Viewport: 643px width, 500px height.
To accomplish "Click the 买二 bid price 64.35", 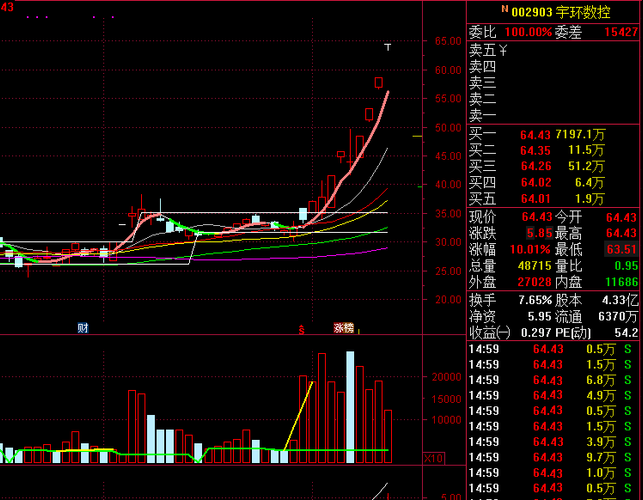I will point(535,151).
